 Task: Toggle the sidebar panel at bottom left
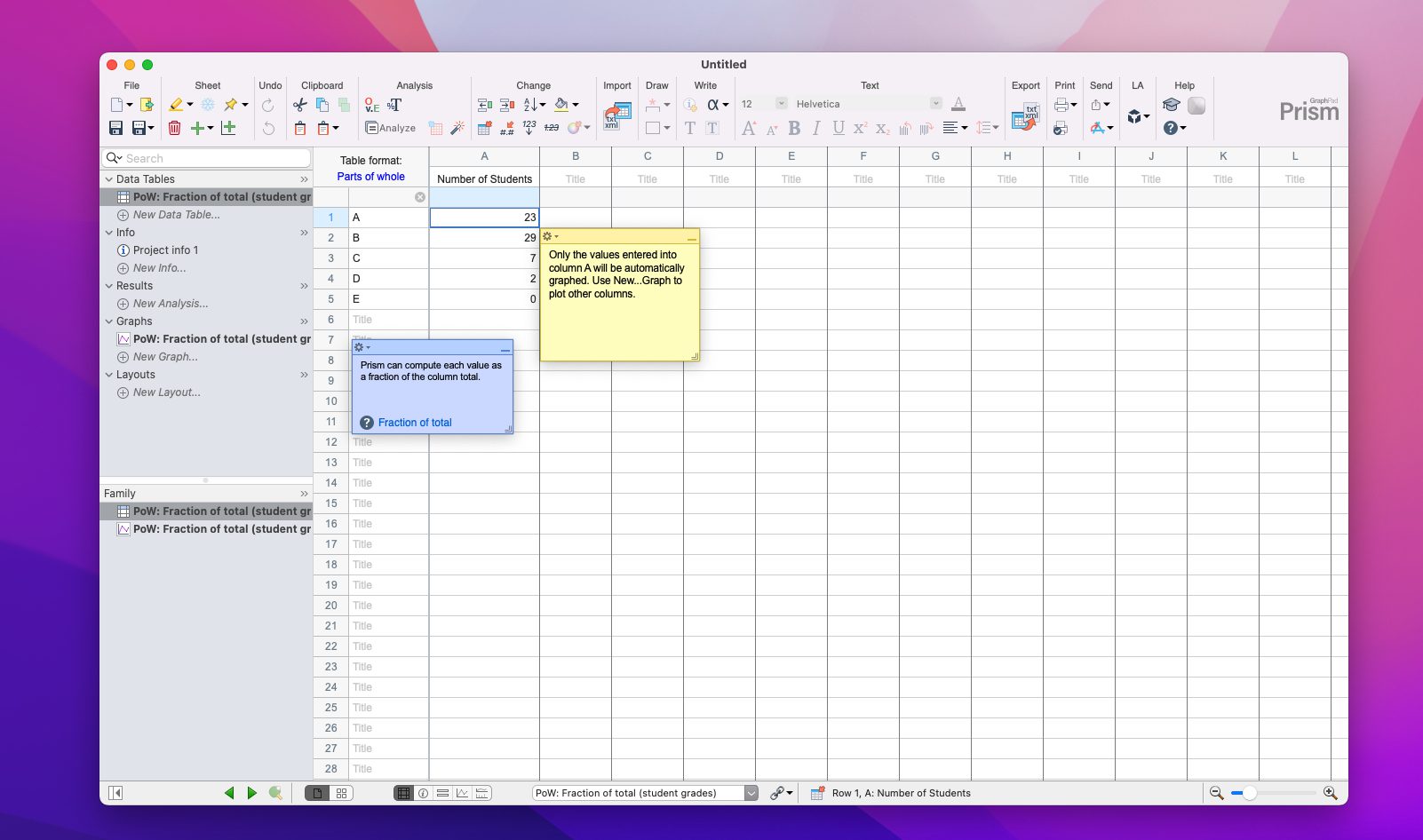coord(115,793)
